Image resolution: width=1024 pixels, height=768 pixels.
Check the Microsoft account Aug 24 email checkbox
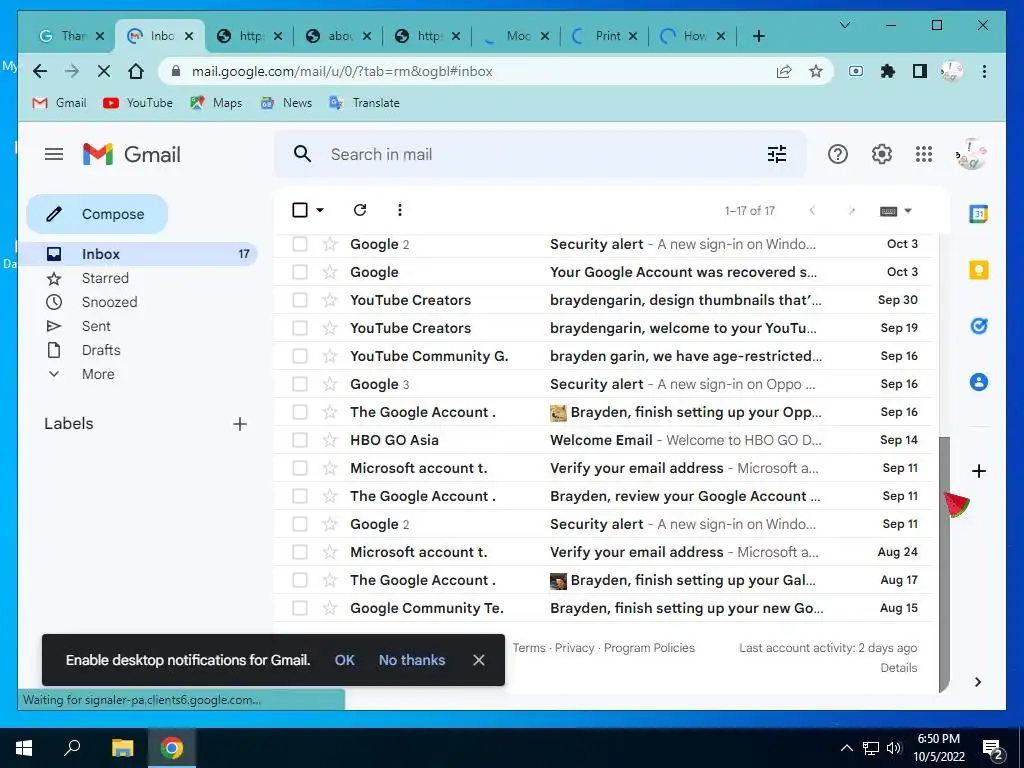[x=300, y=552]
